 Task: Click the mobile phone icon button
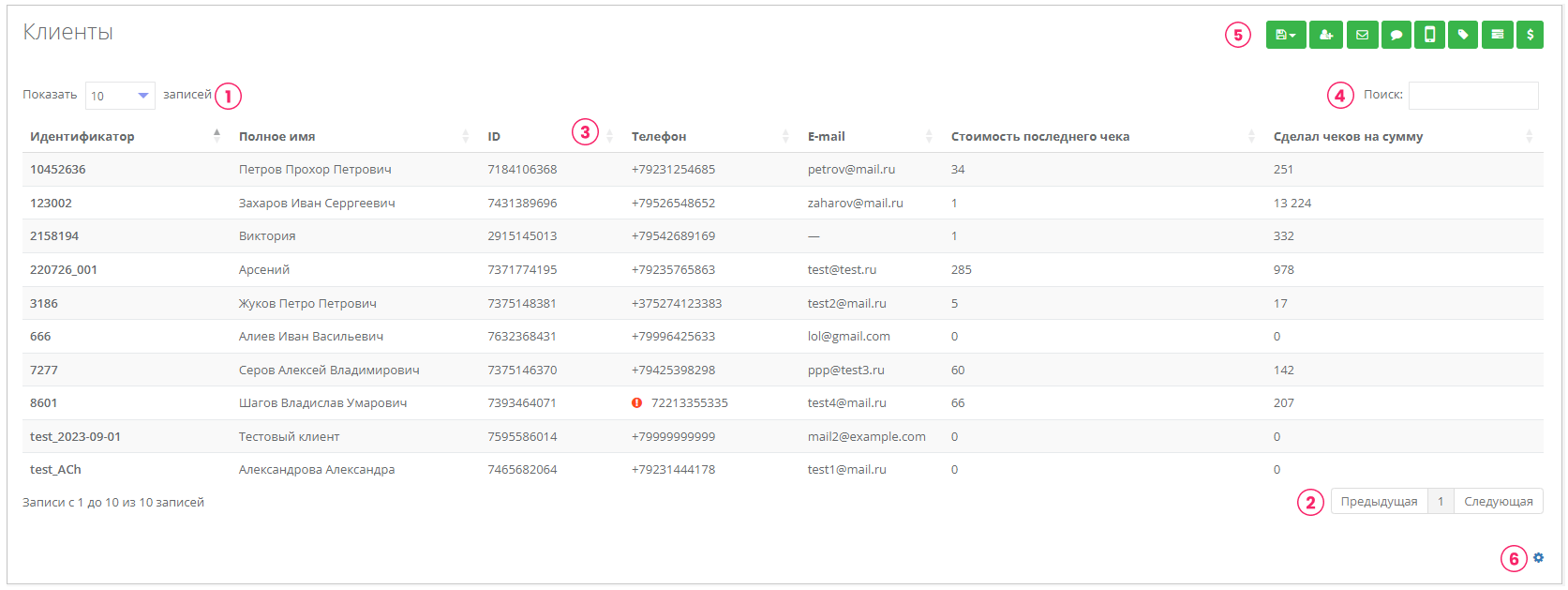[x=1429, y=35]
